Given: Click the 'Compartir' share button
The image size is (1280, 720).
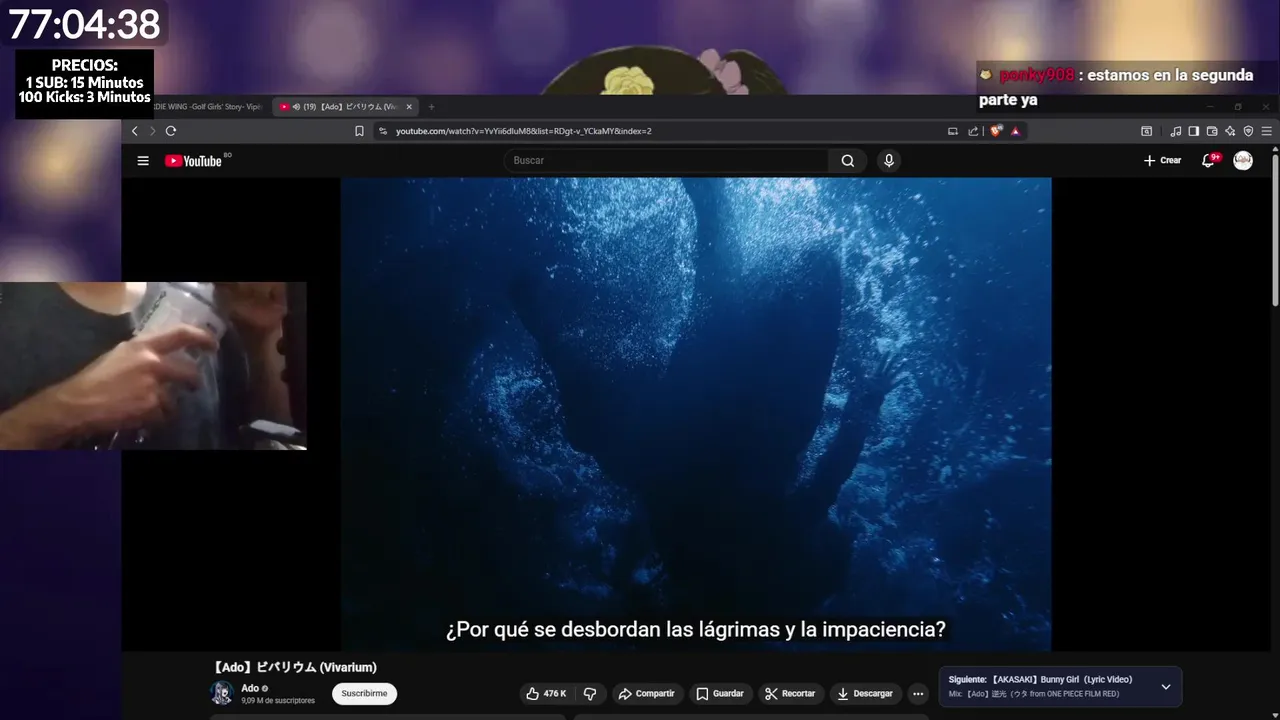Looking at the screenshot, I should point(646,694).
